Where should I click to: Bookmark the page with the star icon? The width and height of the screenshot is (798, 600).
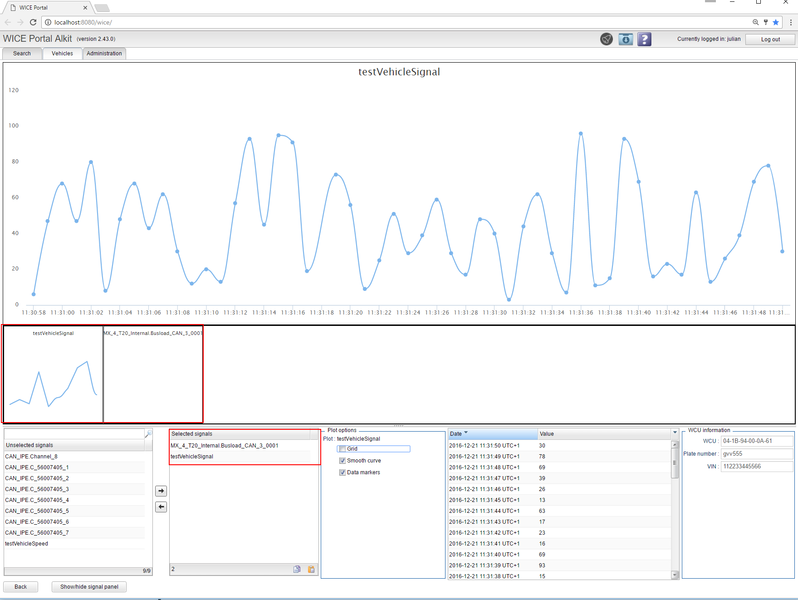tap(776, 21)
